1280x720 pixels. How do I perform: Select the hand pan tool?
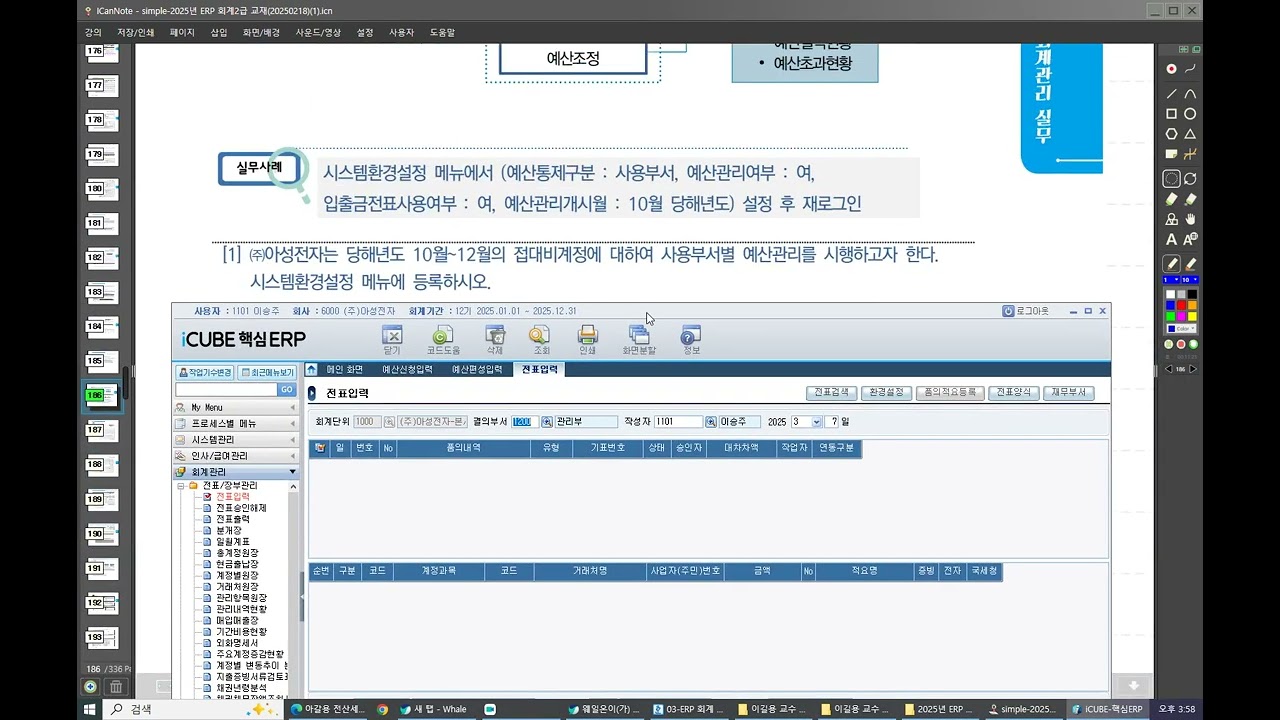click(x=1190, y=219)
